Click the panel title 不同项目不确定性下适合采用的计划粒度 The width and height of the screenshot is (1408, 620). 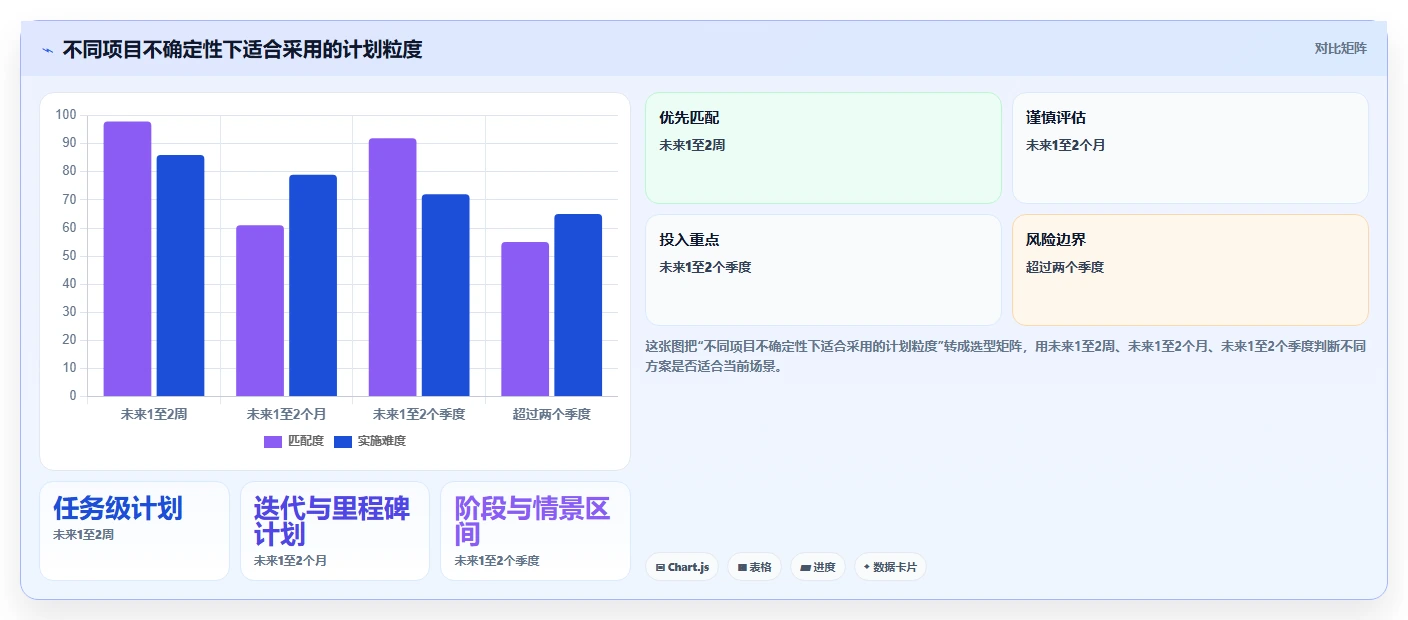pos(242,49)
